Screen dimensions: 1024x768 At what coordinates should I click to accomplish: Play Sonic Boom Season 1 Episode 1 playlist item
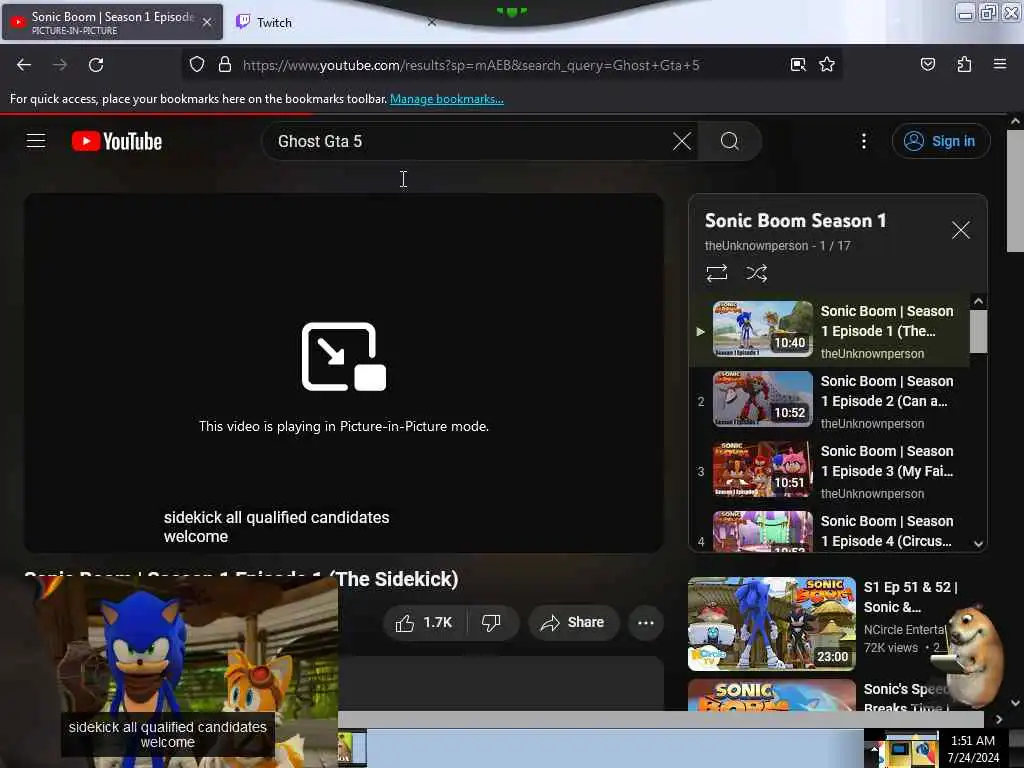coord(829,331)
